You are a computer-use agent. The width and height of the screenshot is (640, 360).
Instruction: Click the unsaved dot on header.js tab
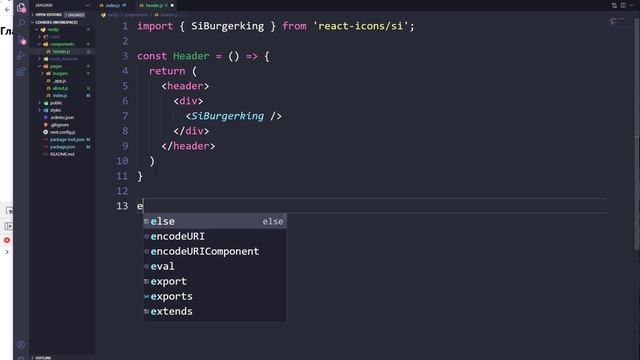click(172, 6)
